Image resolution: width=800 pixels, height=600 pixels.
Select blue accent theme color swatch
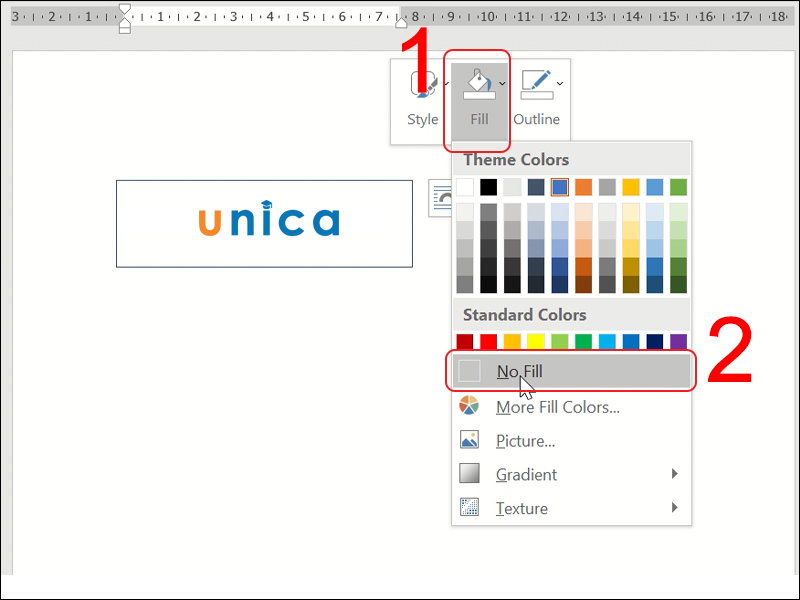pyautogui.click(x=560, y=187)
